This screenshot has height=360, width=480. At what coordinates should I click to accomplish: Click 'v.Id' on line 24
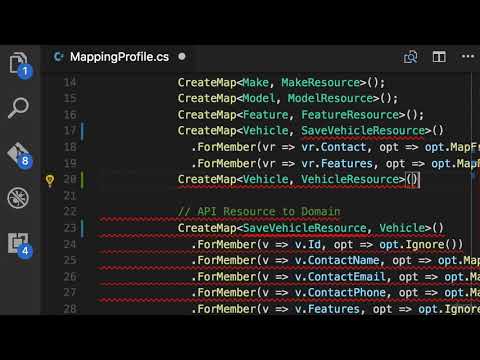(x=308, y=244)
